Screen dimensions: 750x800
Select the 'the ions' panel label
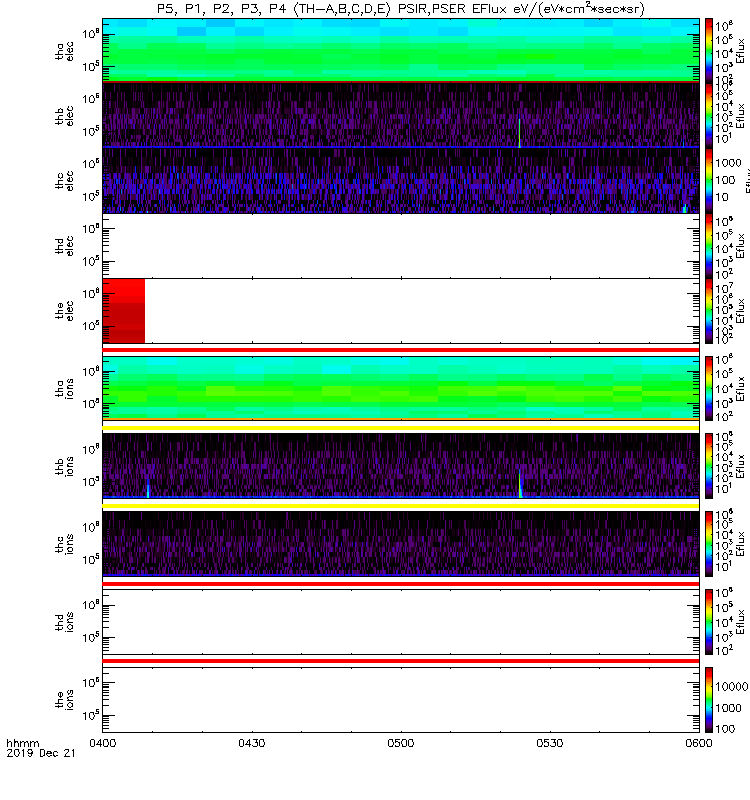point(64,699)
